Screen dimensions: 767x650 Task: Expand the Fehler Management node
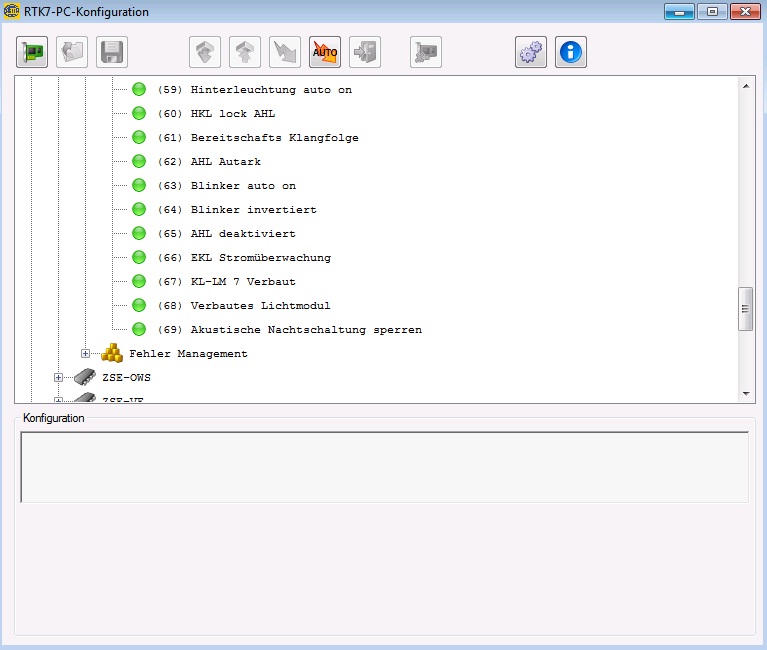[x=86, y=354]
